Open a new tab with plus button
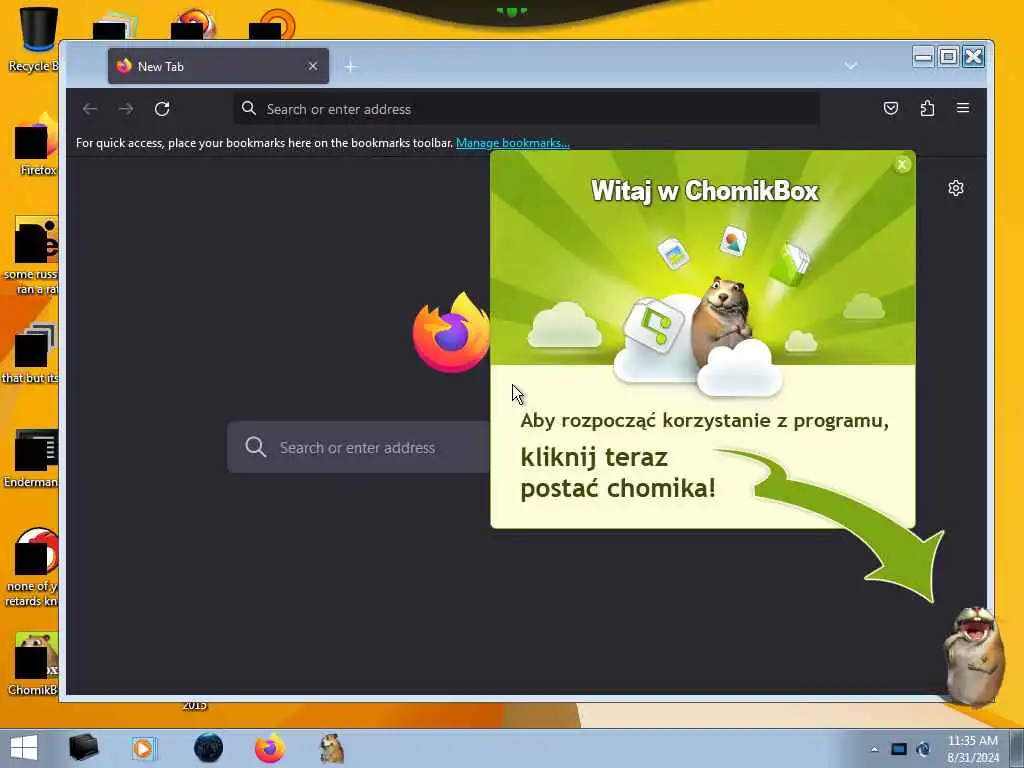This screenshot has height=768, width=1024. click(x=351, y=66)
